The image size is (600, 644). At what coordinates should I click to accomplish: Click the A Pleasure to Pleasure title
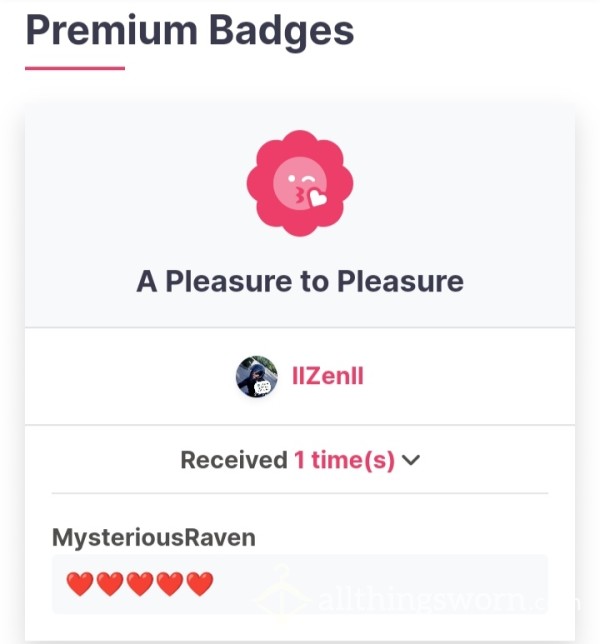pos(300,282)
